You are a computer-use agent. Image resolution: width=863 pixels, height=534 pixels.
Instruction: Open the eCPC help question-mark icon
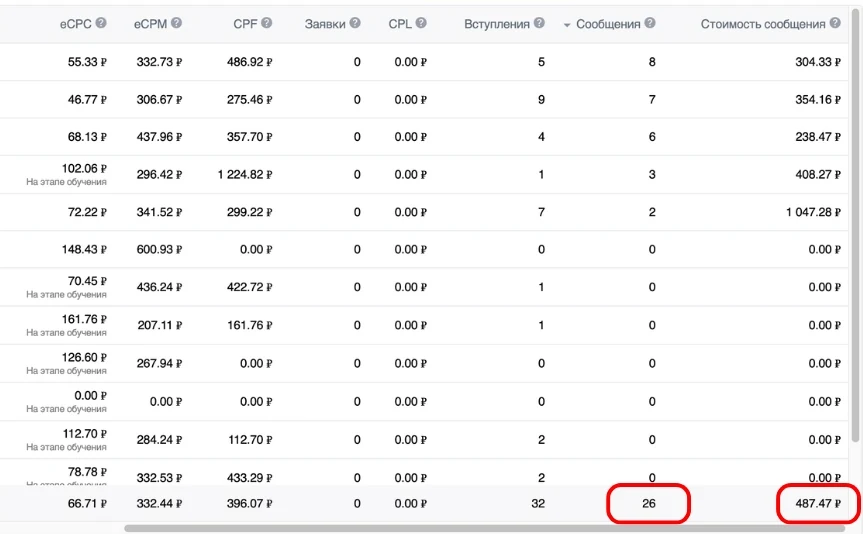(101, 23)
